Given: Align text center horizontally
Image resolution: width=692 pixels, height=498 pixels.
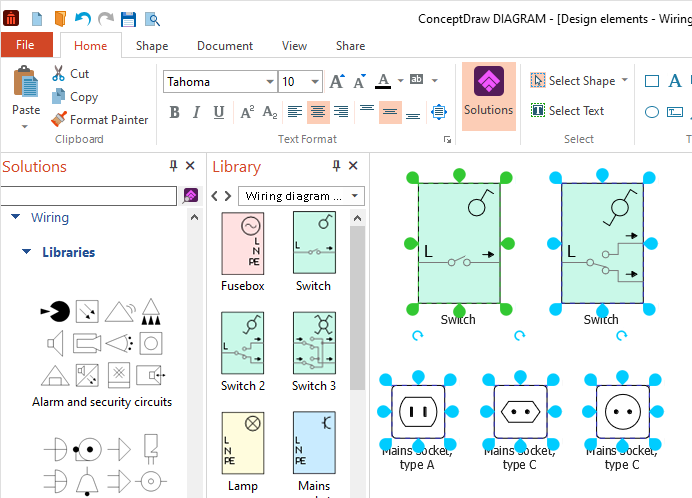Looking at the screenshot, I should [x=318, y=112].
